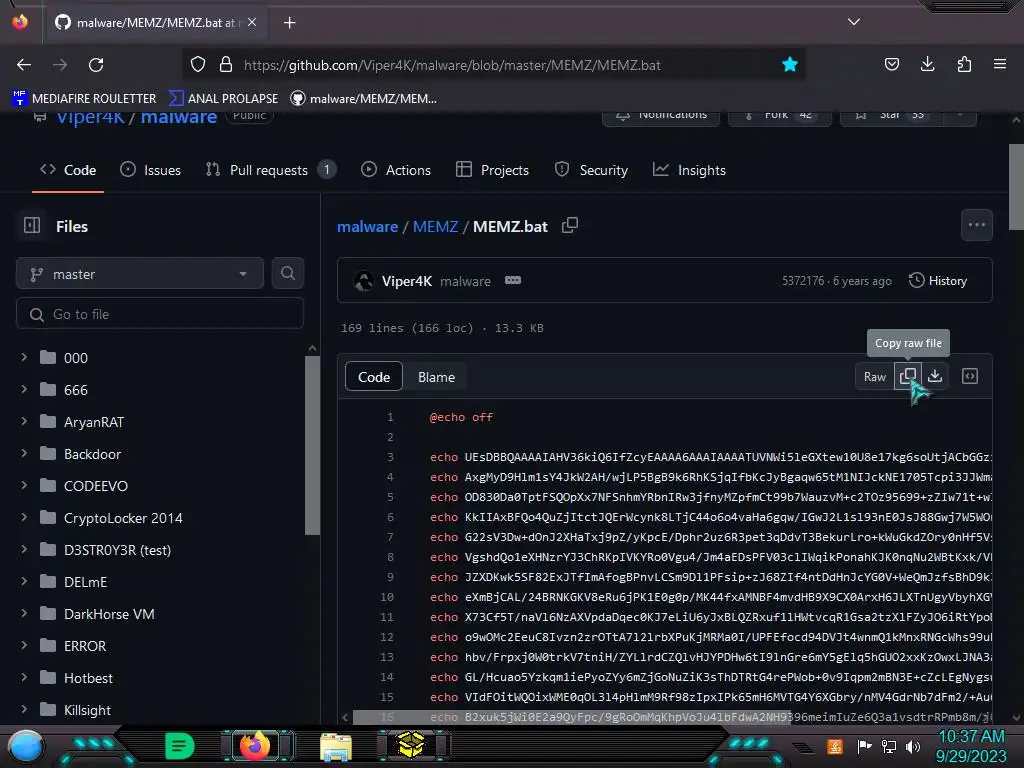
Task: Select the Insights tab
Action: point(689,170)
